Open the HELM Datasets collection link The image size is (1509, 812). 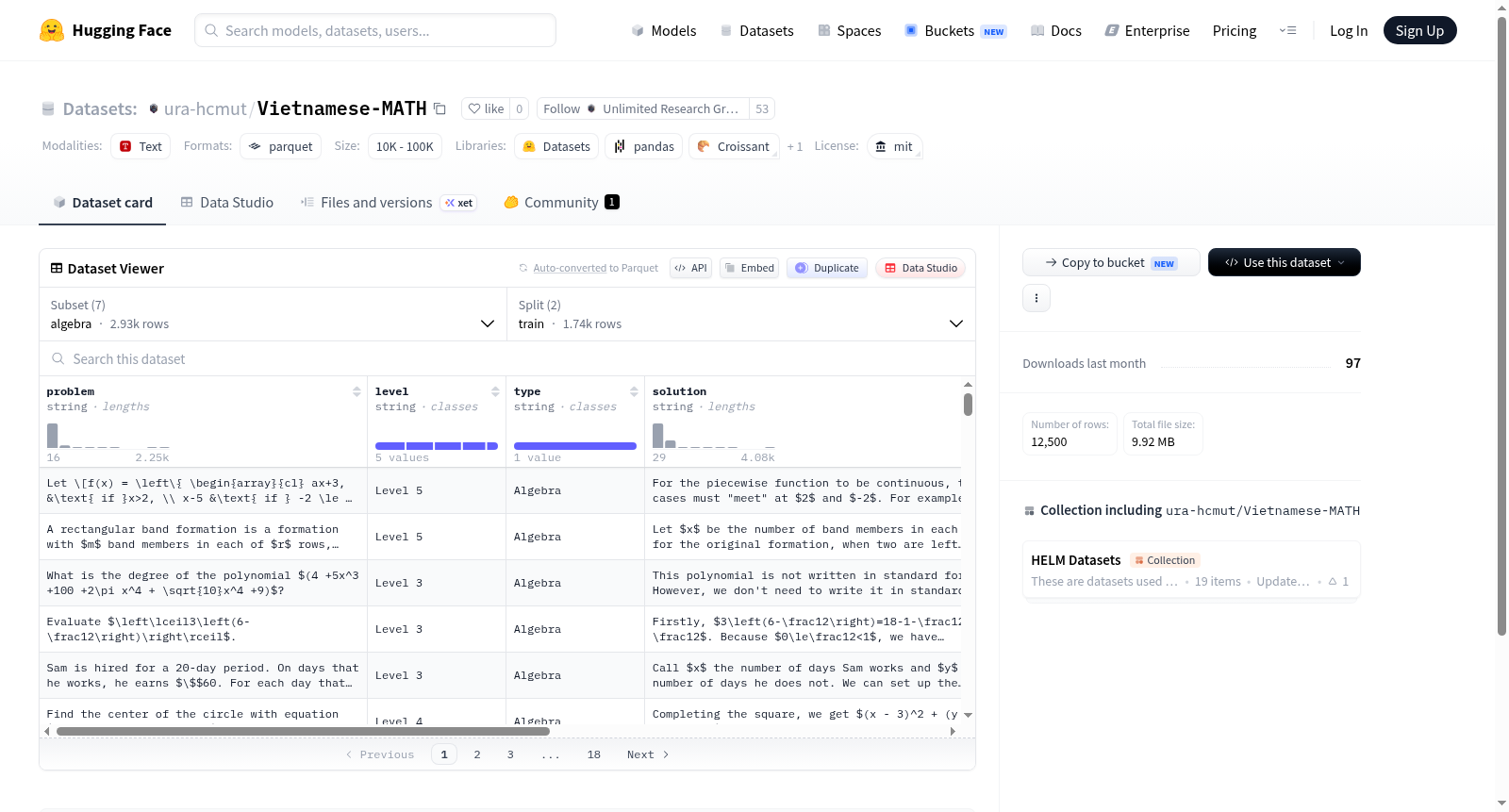pos(1076,560)
